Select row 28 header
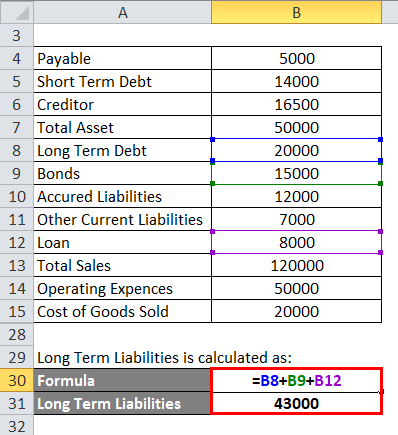 [17, 334]
